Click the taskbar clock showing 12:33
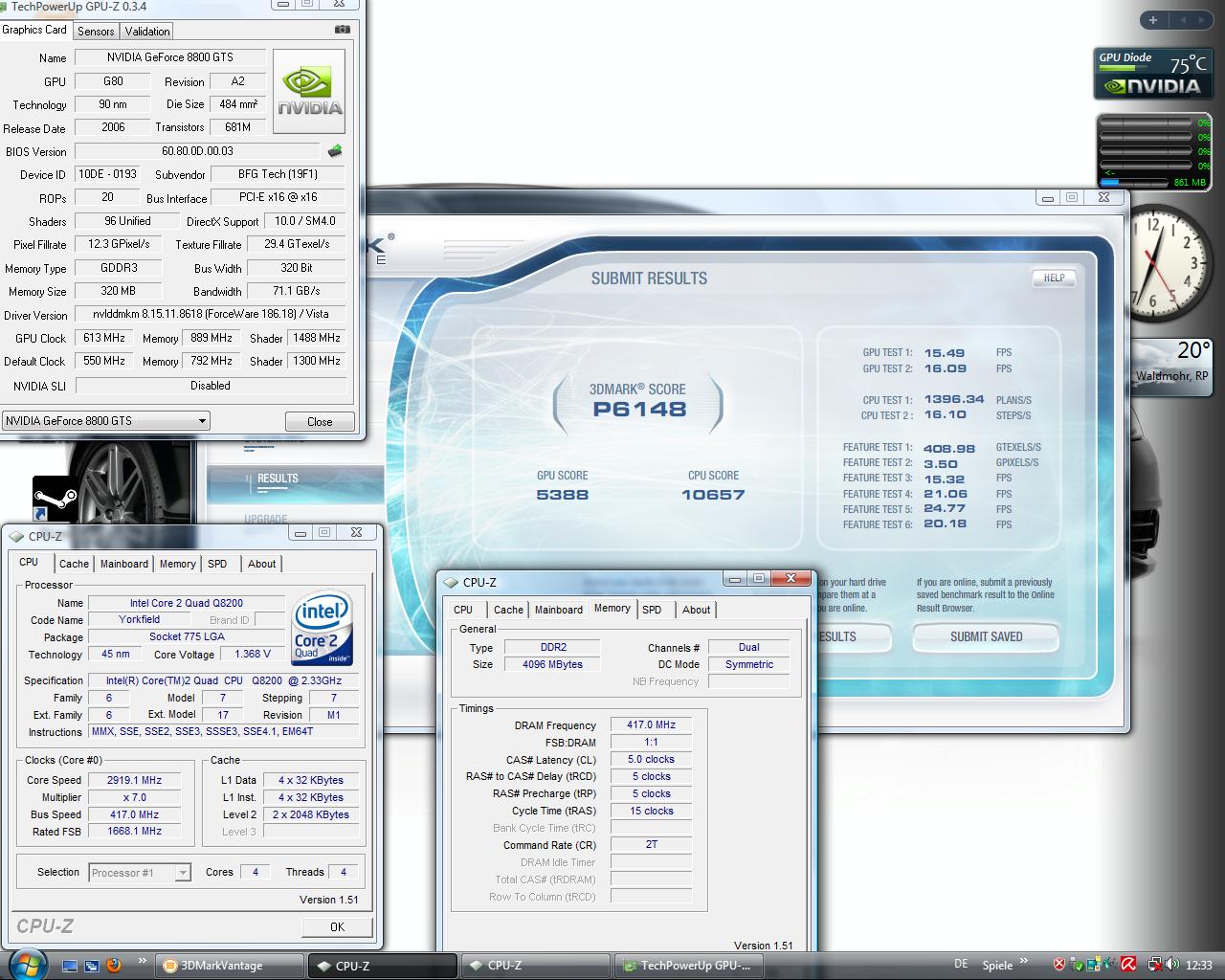Viewport: 1225px width, 980px height. pyautogui.click(x=1199, y=966)
